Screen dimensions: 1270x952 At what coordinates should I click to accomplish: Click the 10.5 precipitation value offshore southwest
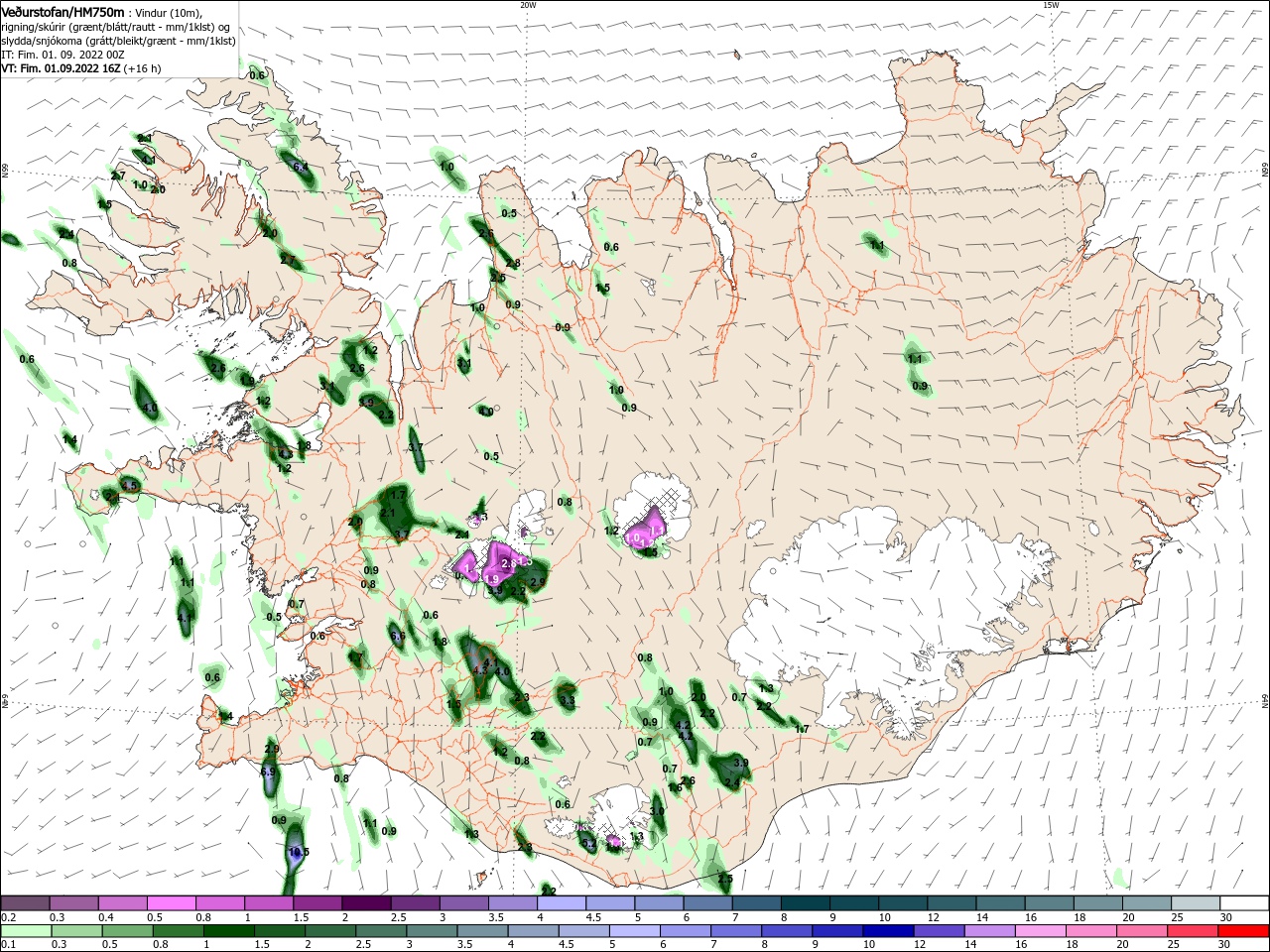pos(298,851)
